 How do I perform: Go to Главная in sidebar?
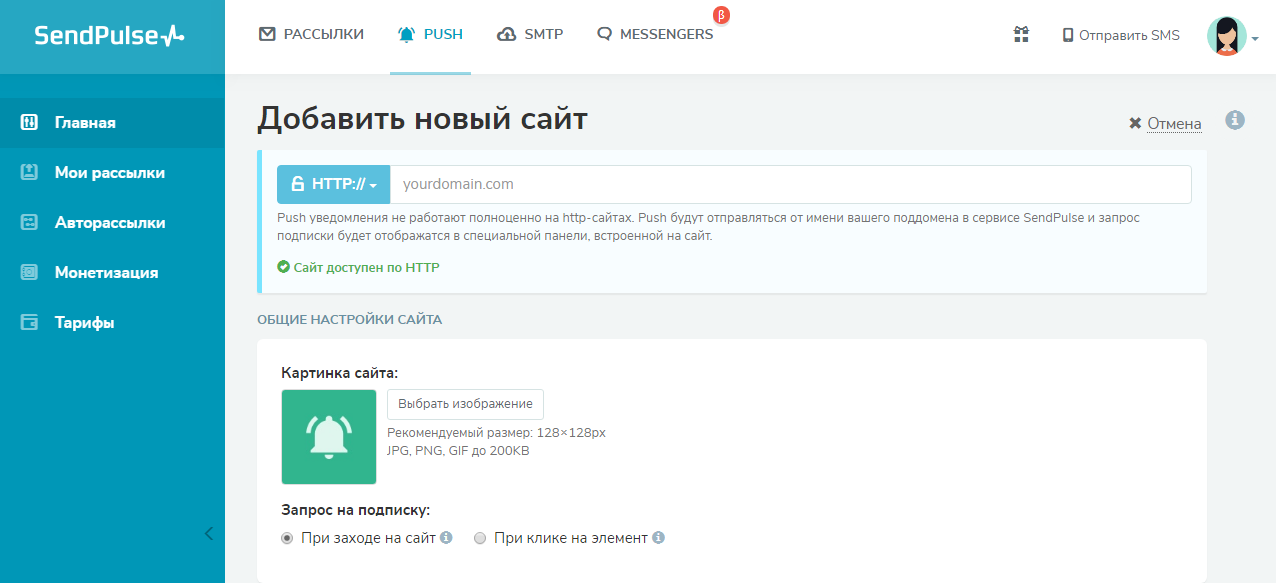pos(112,123)
